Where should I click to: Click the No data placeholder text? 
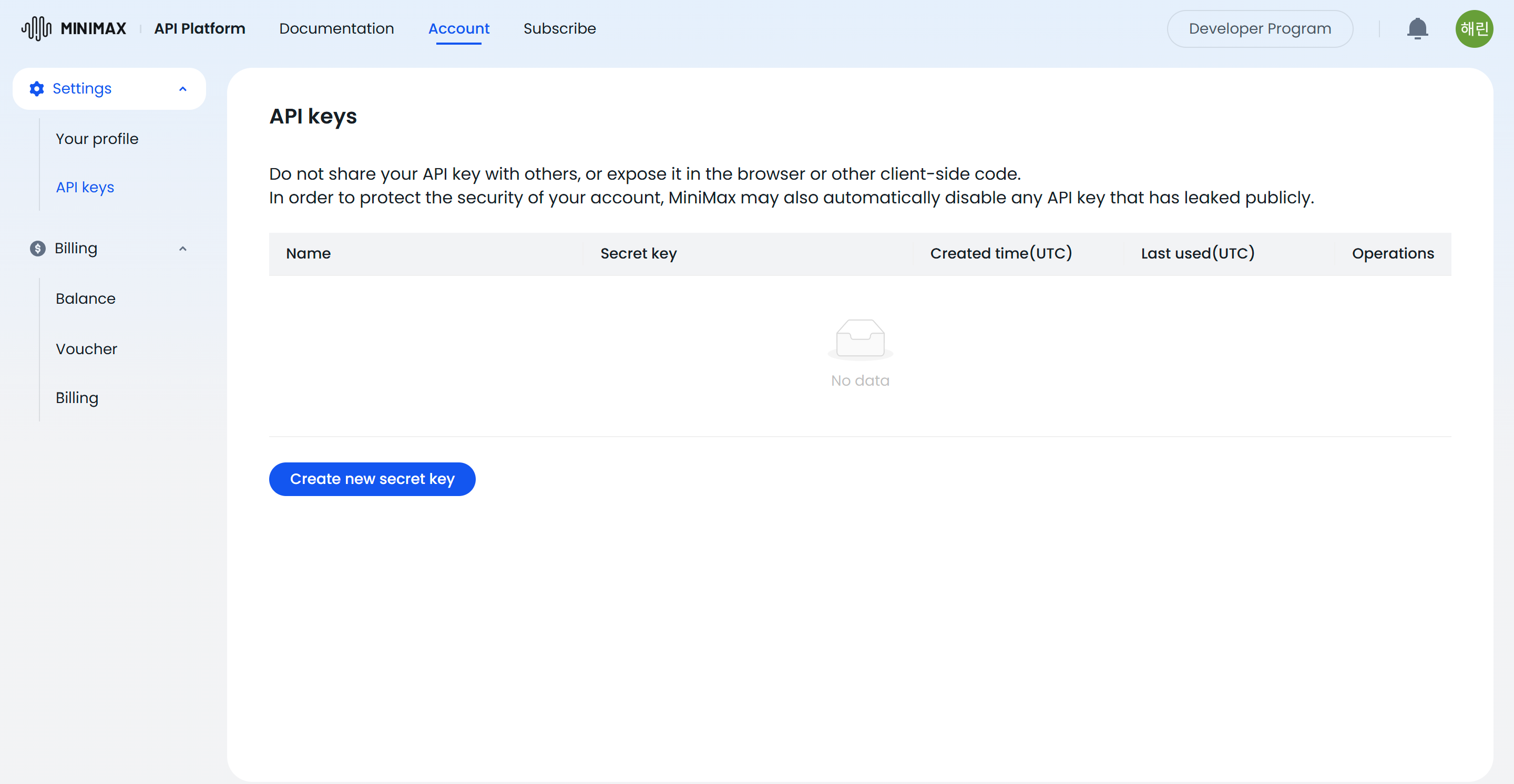pyautogui.click(x=860, y=380)
